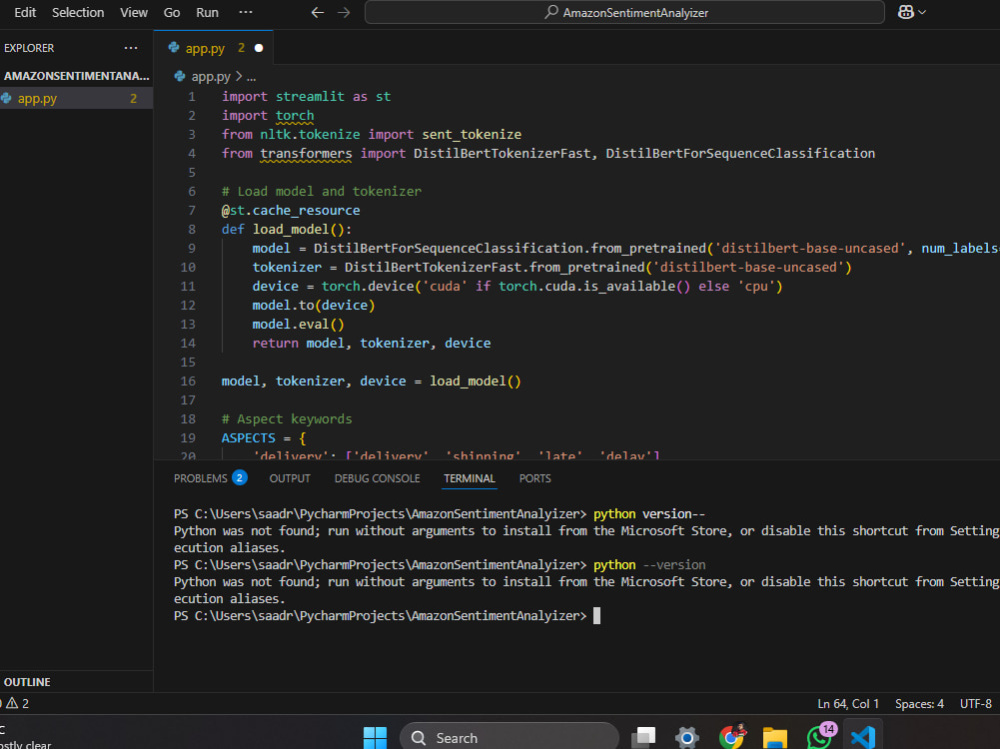Open Explorer views and more actions menu

(131, 48)
